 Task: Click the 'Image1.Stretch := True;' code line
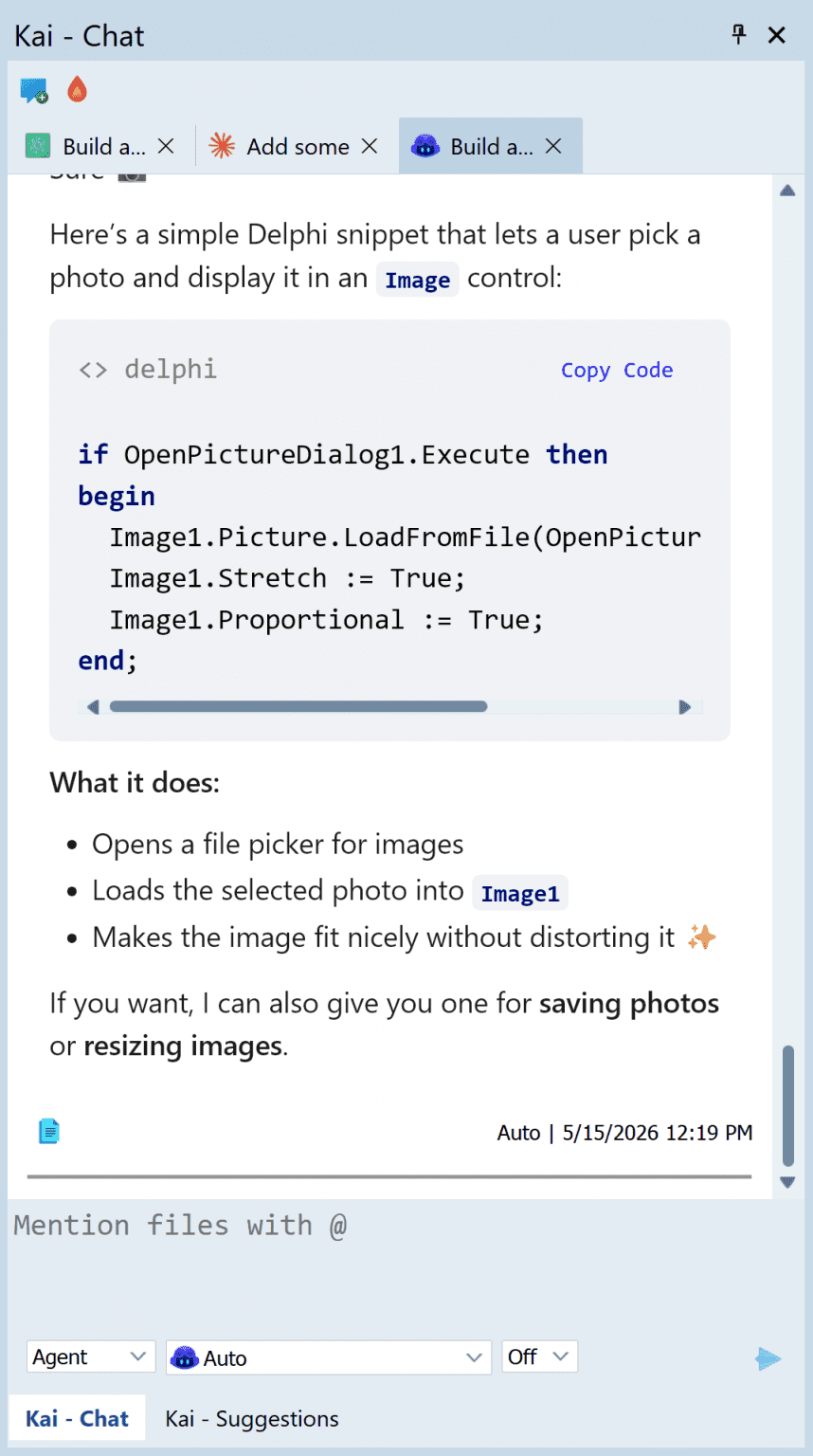(x=288, y=578)
